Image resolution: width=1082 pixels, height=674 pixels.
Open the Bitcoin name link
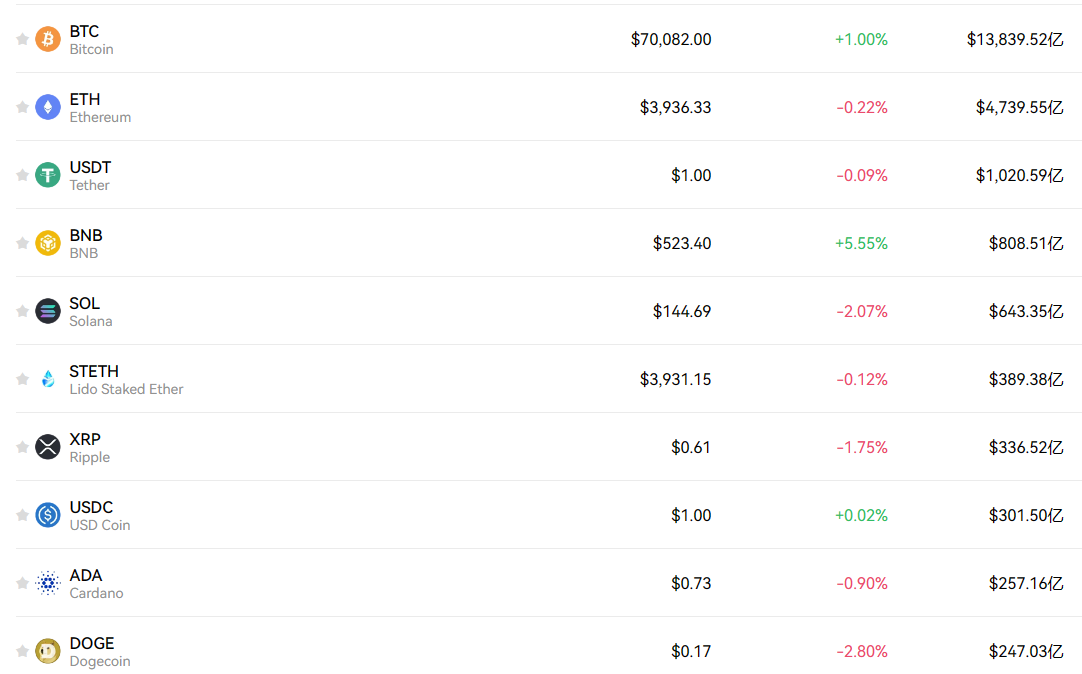click(x=91, y=50)
